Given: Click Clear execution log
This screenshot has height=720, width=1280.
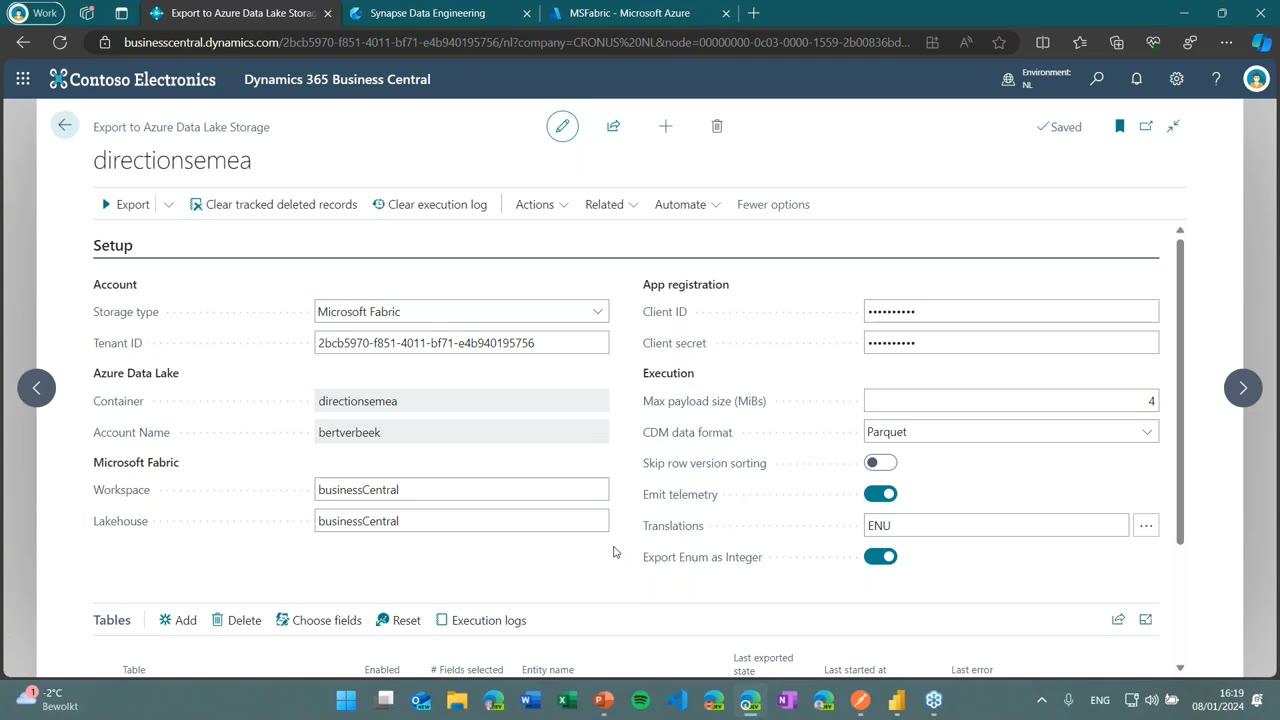Looking at the screenshot, I should (430, 205).
